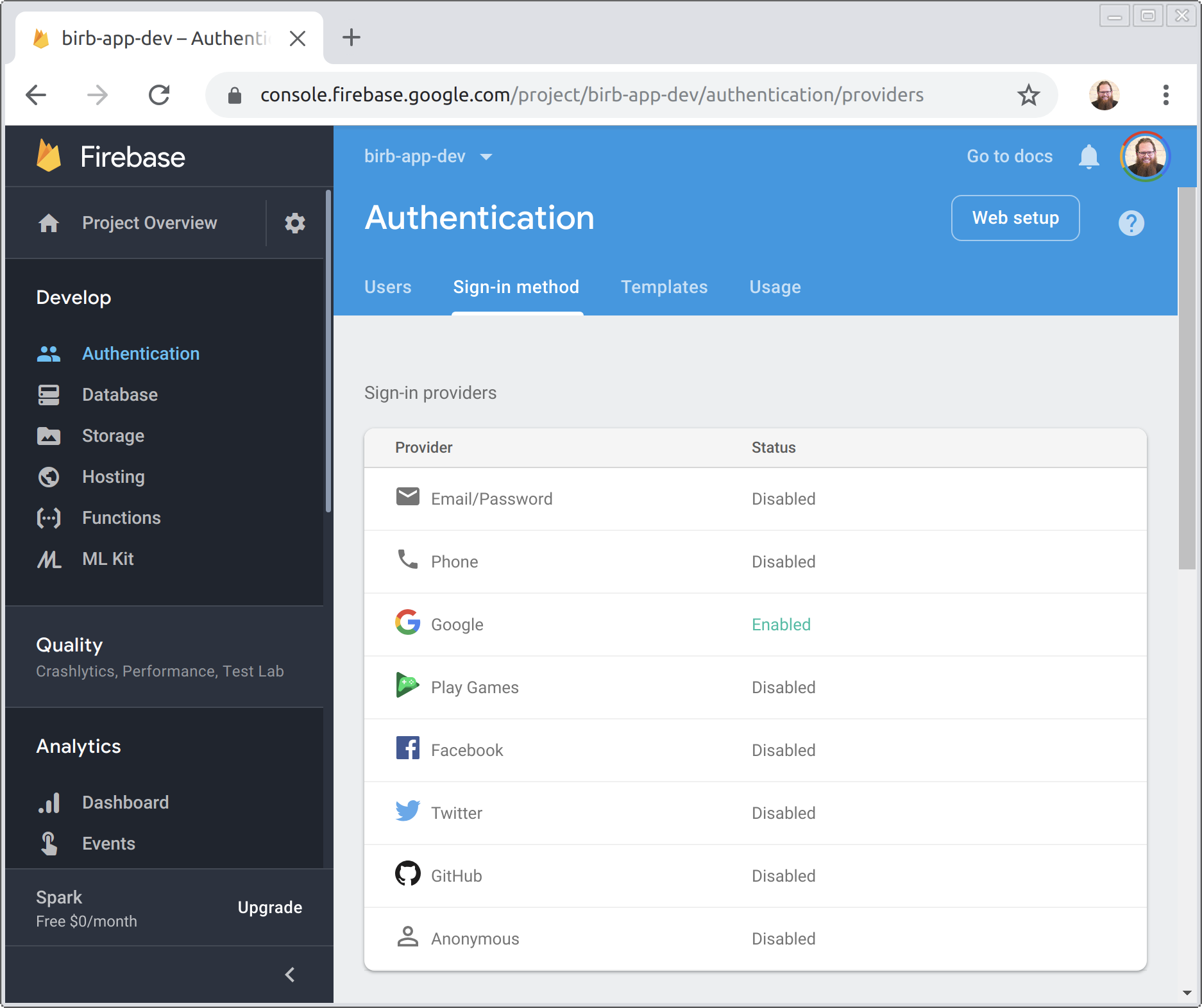The image size is (1202, 1008).
Task: Select the Database icon in the sidebar
Action: tap(48, 394)
